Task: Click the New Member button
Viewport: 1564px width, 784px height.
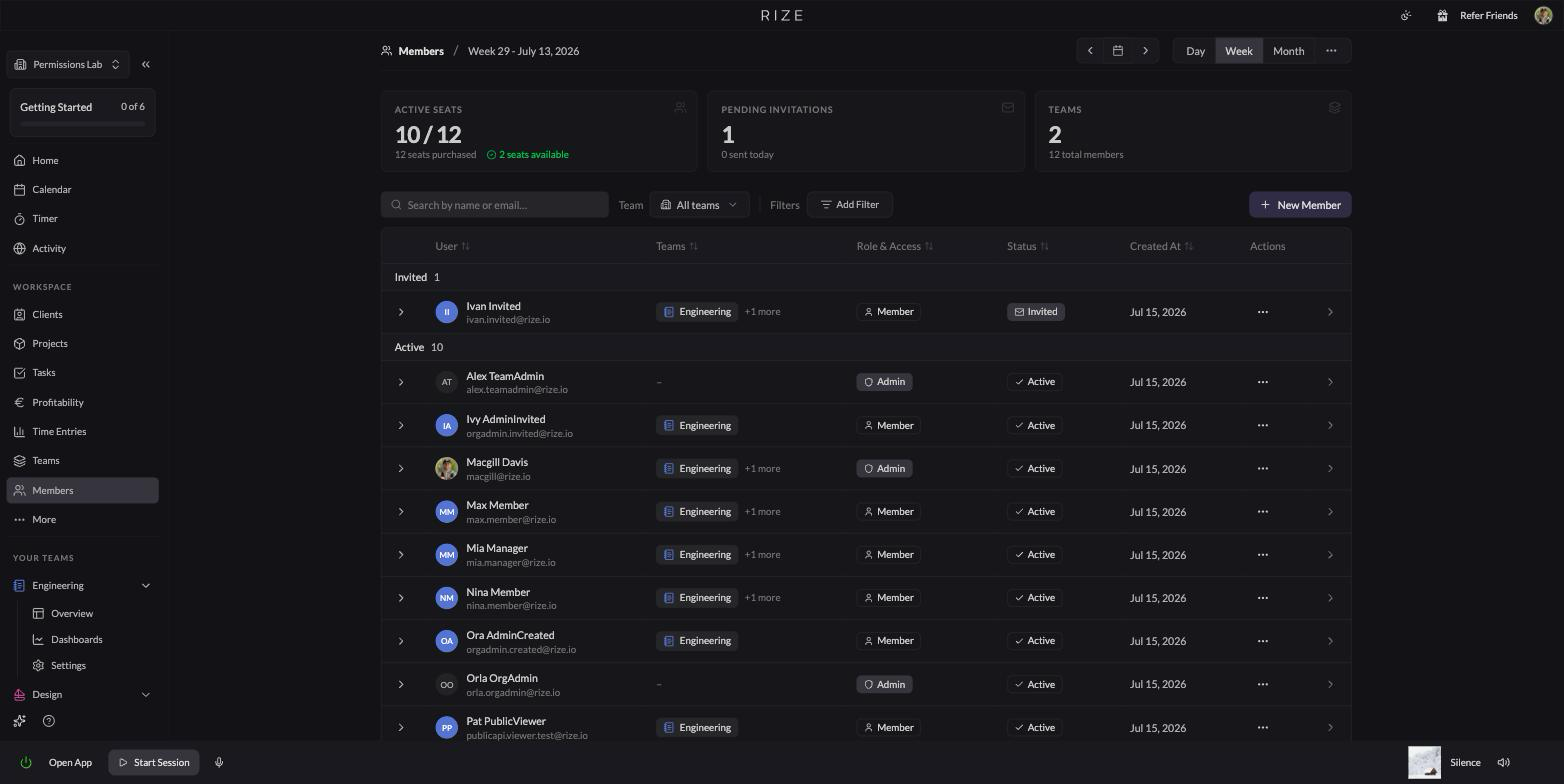Action: pyautogui.click(x=1300, y=205)
